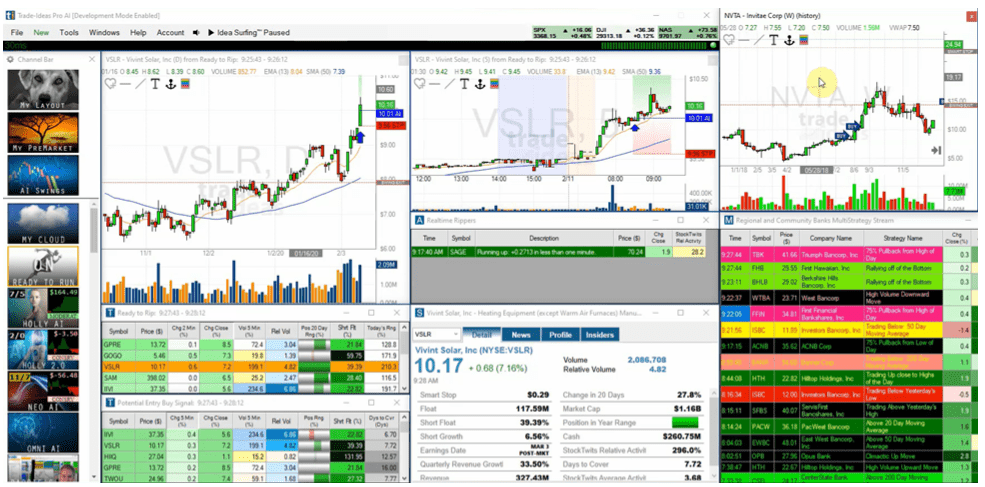
Task: Sort Ready to Rip by Rel Vol column
Action: pos(281,331)
